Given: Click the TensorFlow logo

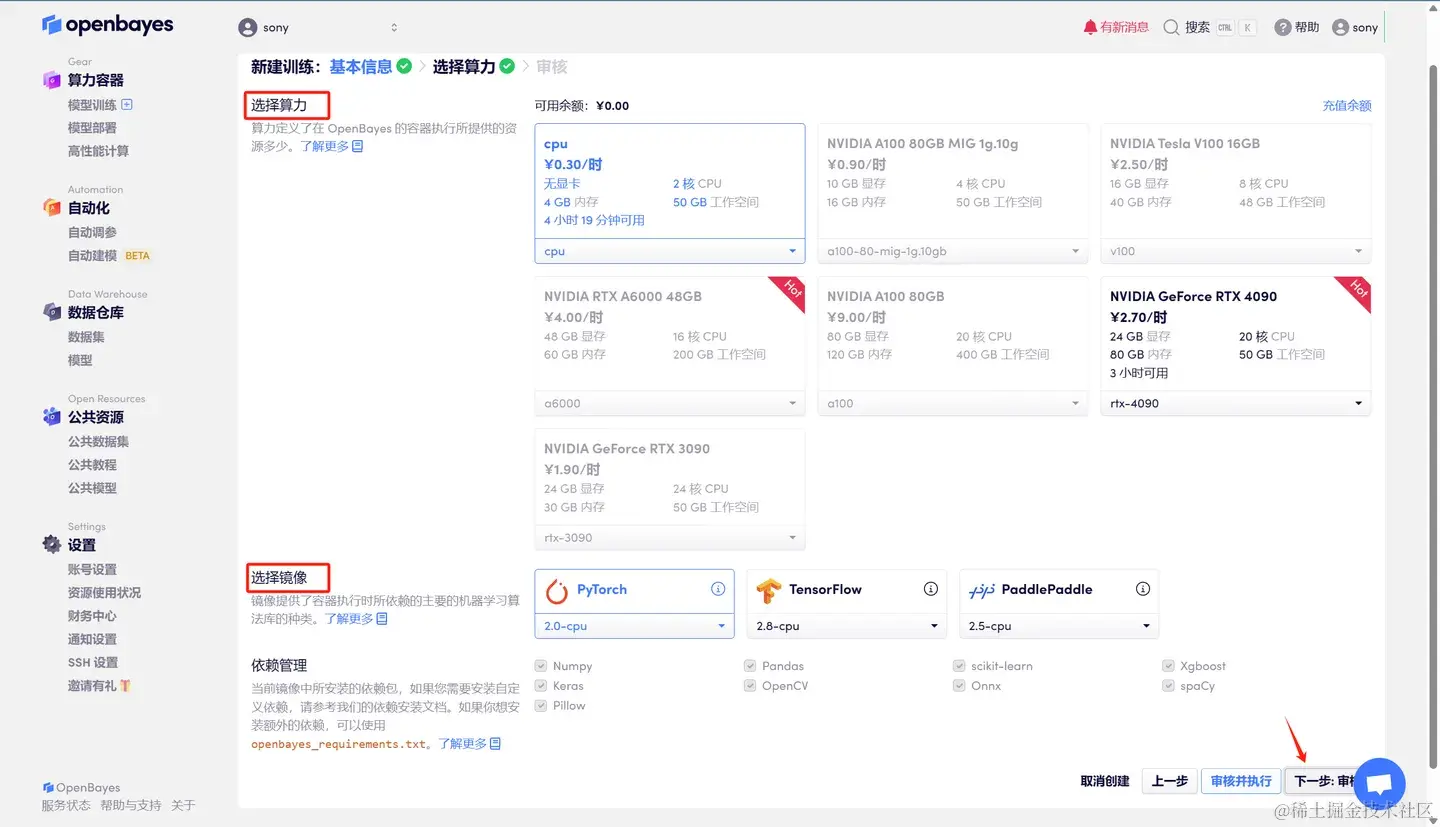Looking at the screenshot, I should point(768,591).
